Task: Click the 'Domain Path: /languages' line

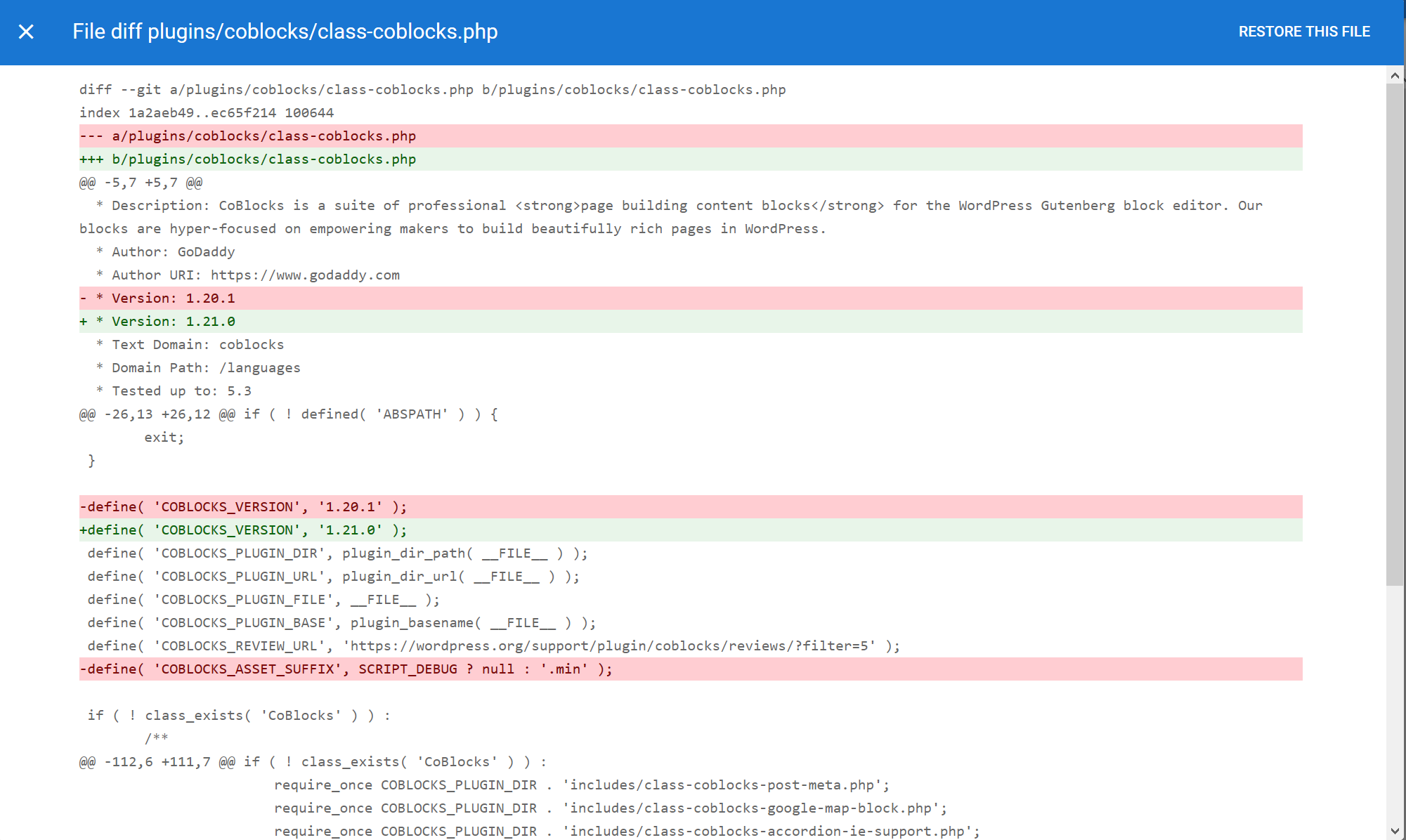Action: (198, 367)
